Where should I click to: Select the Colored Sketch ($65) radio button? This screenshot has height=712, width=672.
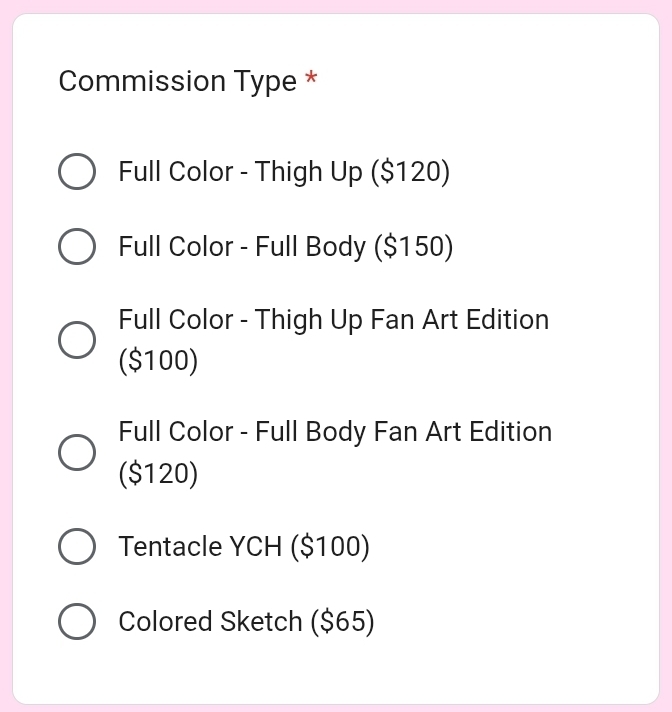pyautogui.click(x=77, y=621)
